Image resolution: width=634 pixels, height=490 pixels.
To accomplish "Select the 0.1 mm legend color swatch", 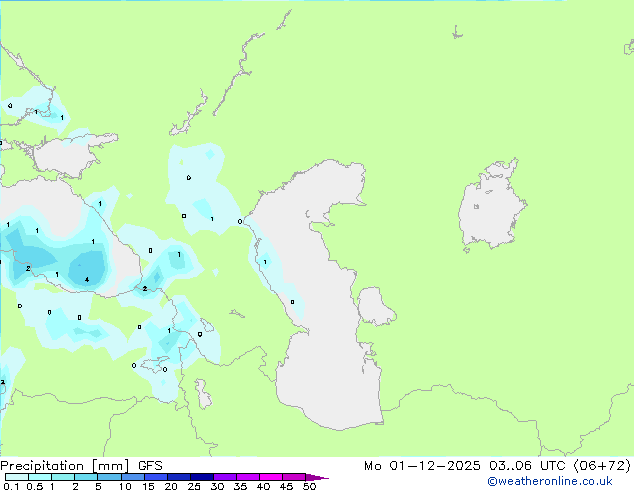I will (x=17, y=477).
